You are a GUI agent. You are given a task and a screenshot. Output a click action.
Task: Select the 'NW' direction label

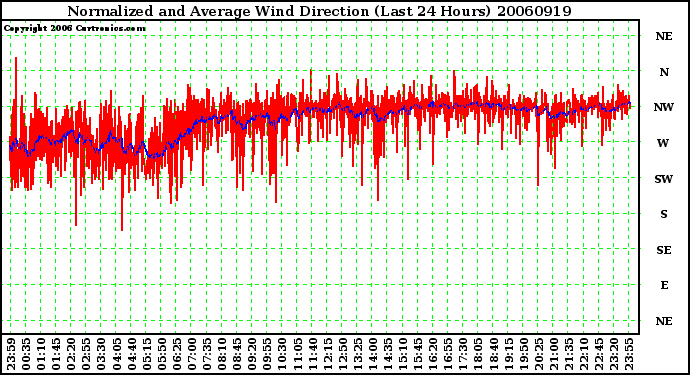coord(664,107)
